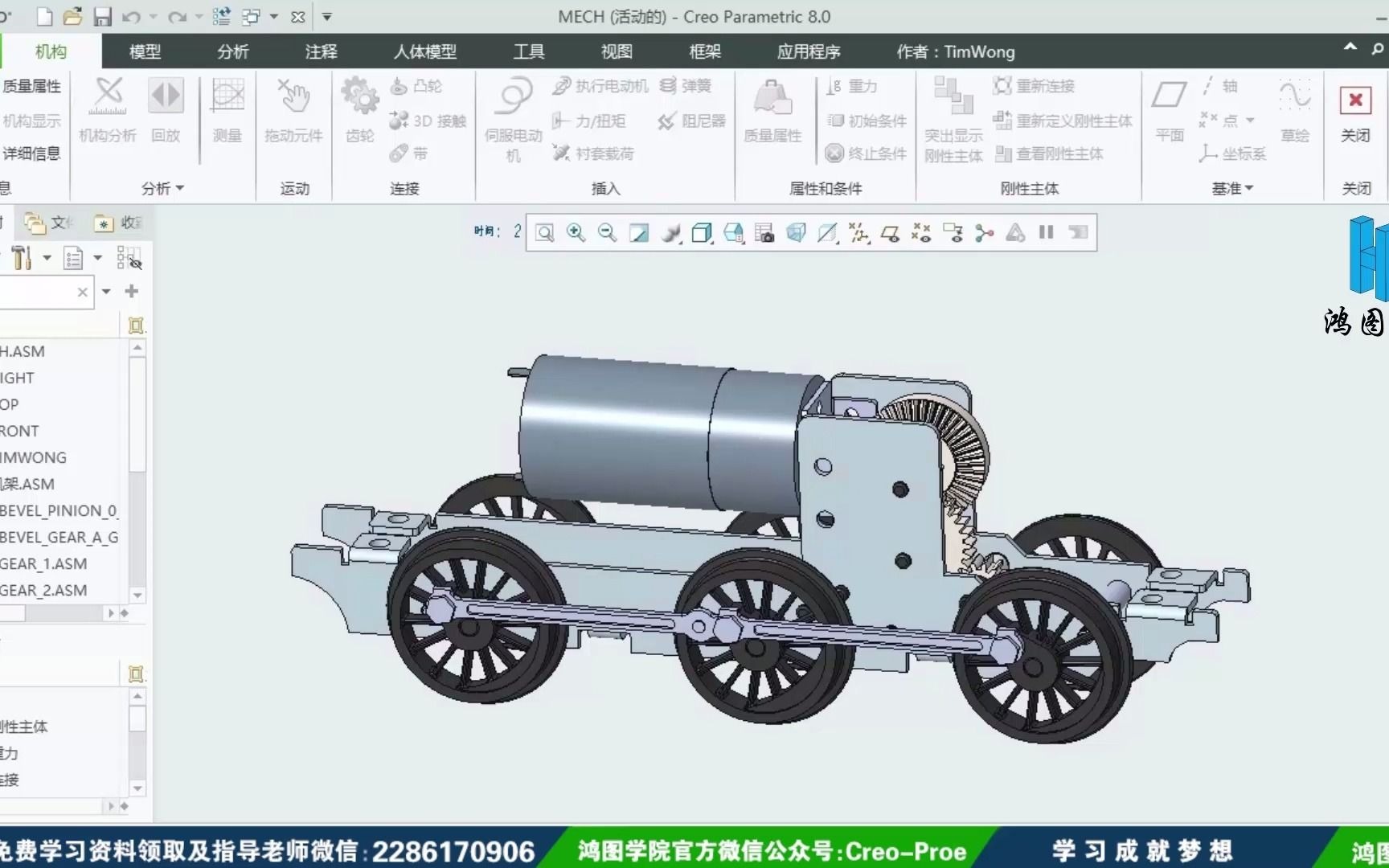This screenshot has width=1389, height=868.
Task: Switch to the 视图 ribbon tab
Action: 617,51
